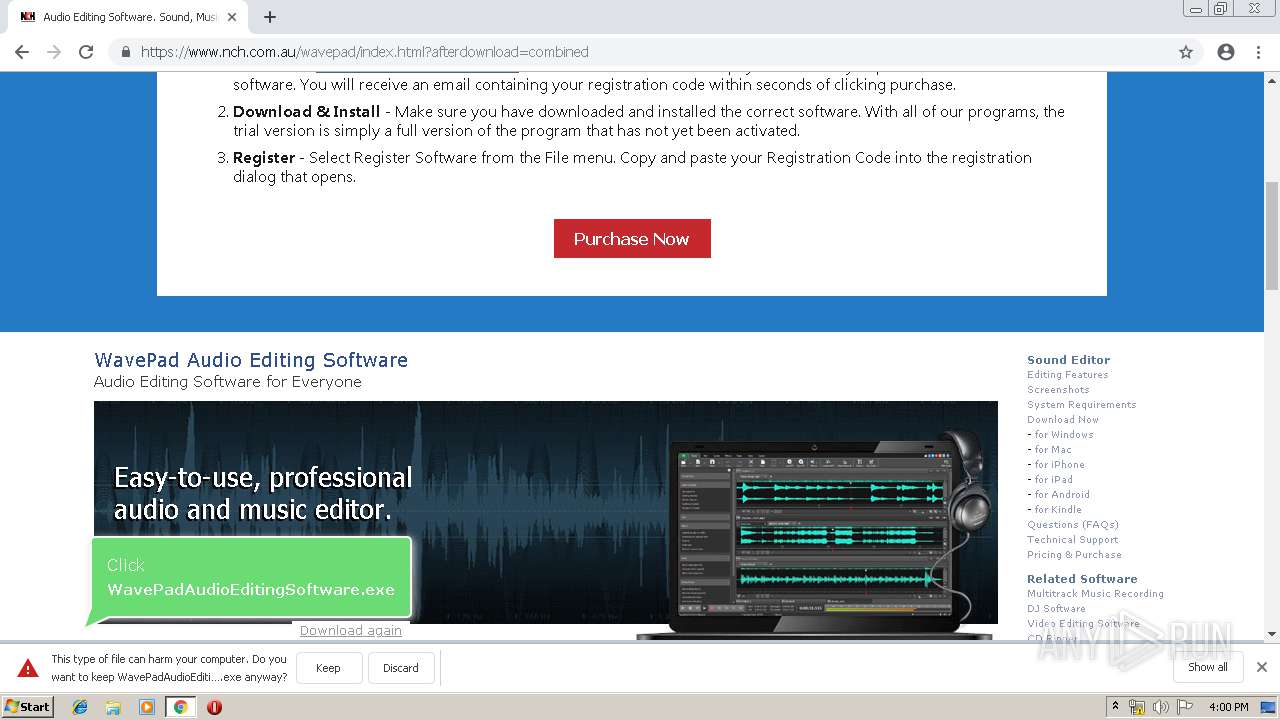
Task: Open a new browser tab
Action: [270, 17]
